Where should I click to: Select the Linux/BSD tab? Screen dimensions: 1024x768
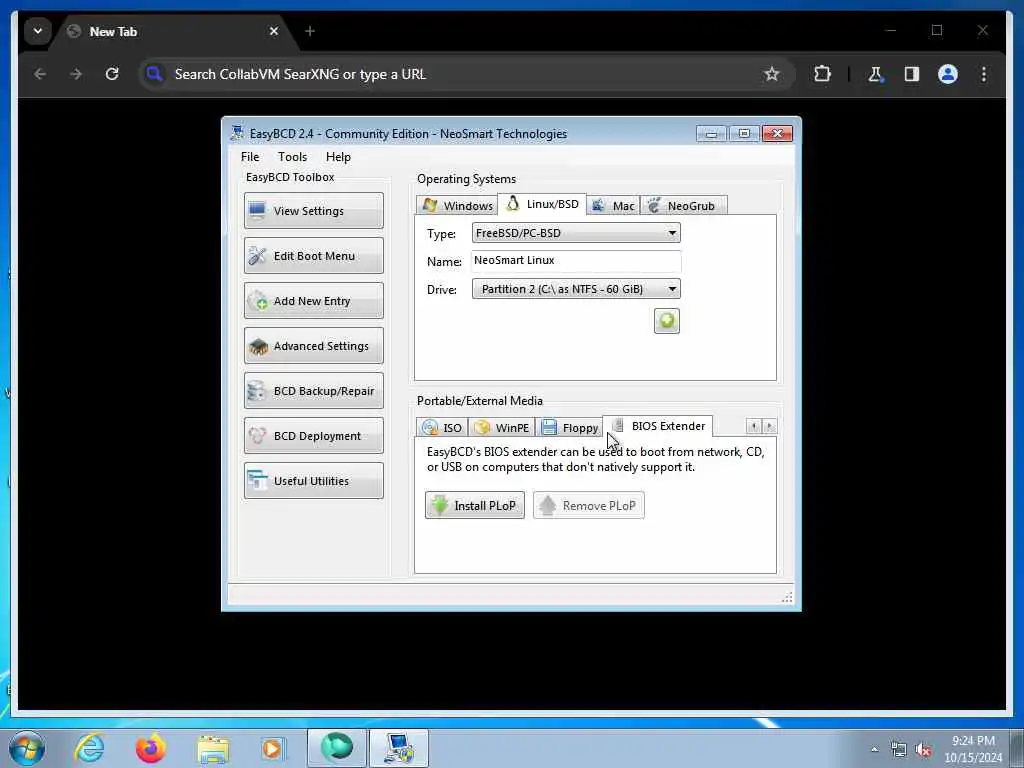(542, 204)
